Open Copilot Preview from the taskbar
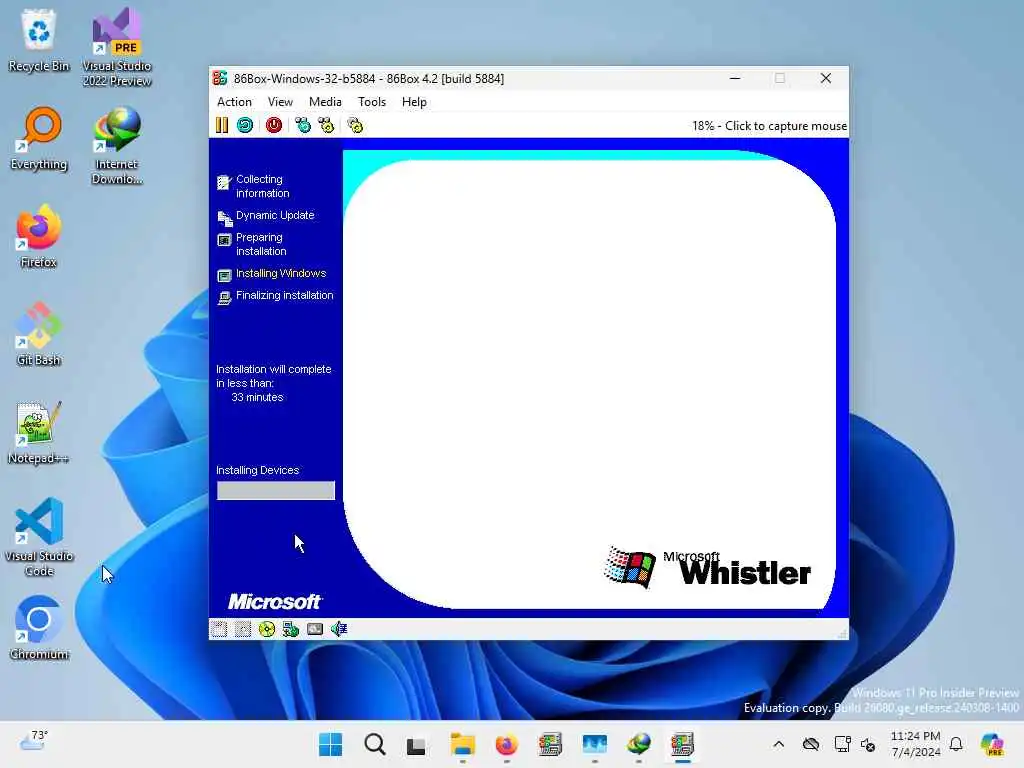This screenshot has height=768, width=1024. pyautogui.click(x=992, y=744)
